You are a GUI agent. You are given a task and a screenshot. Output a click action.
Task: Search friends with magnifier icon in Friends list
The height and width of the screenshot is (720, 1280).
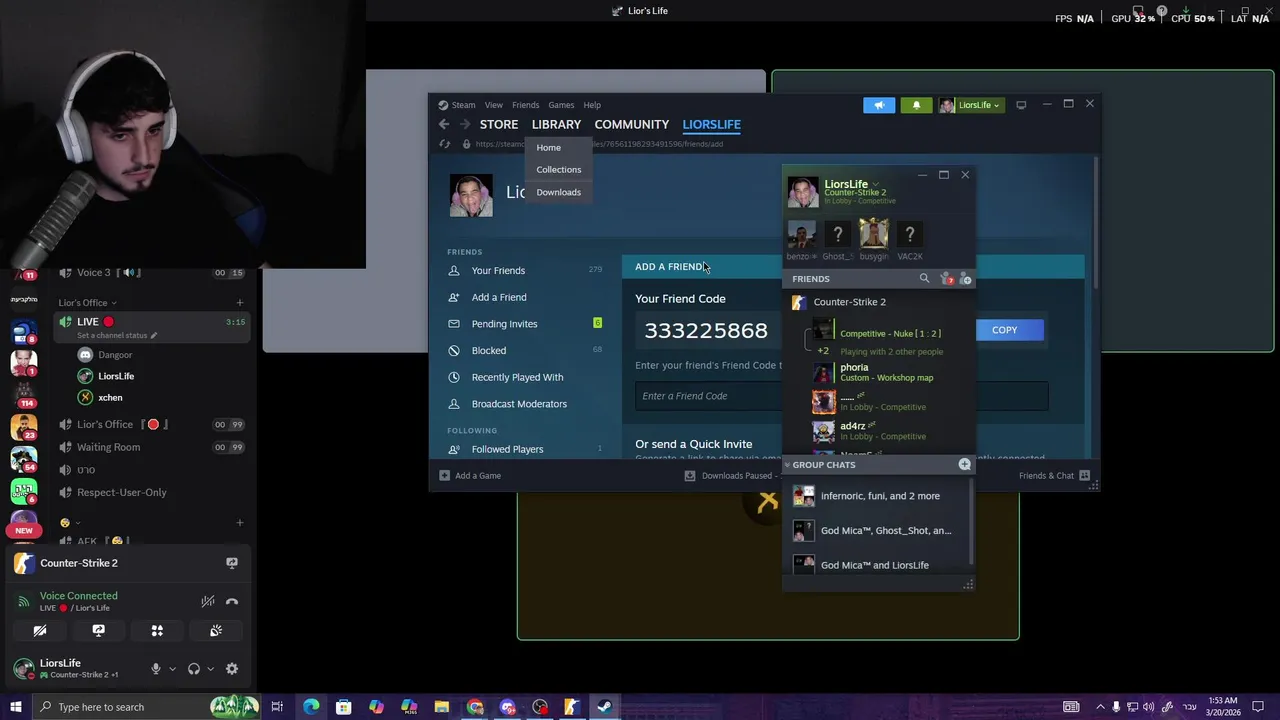point(924,279)
